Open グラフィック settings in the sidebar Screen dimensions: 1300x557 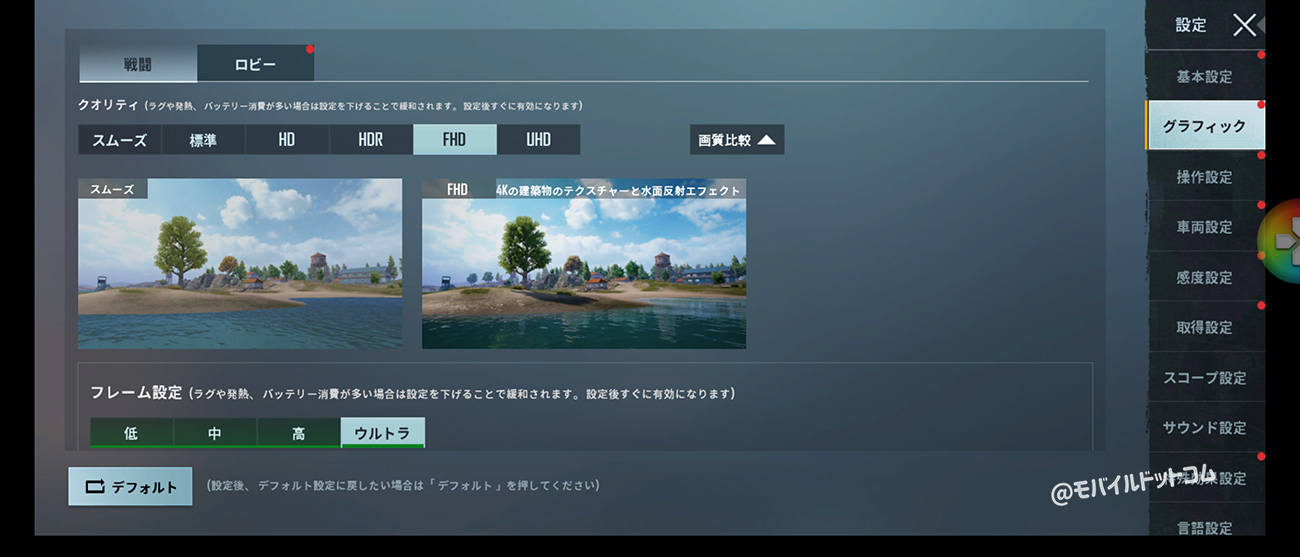click(x=1205, y=126)
